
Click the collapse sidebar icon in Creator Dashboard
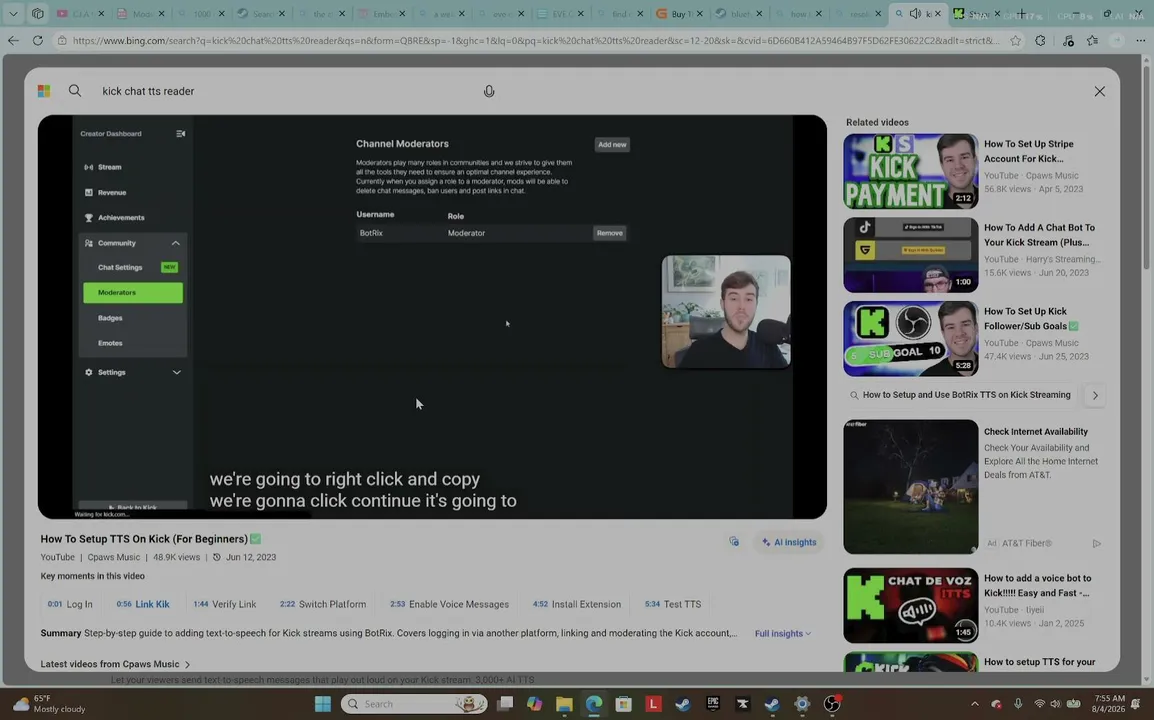[180, 133]
